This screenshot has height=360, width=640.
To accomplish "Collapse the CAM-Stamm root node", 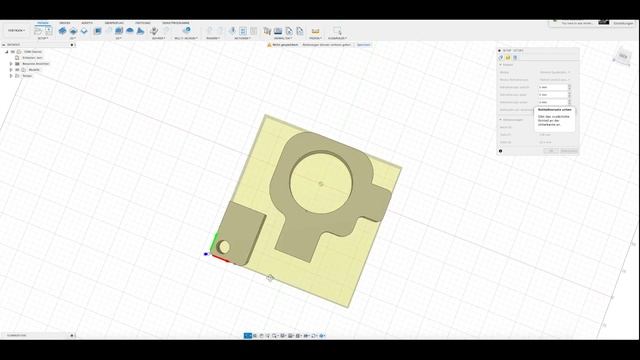I will [7, 52].
